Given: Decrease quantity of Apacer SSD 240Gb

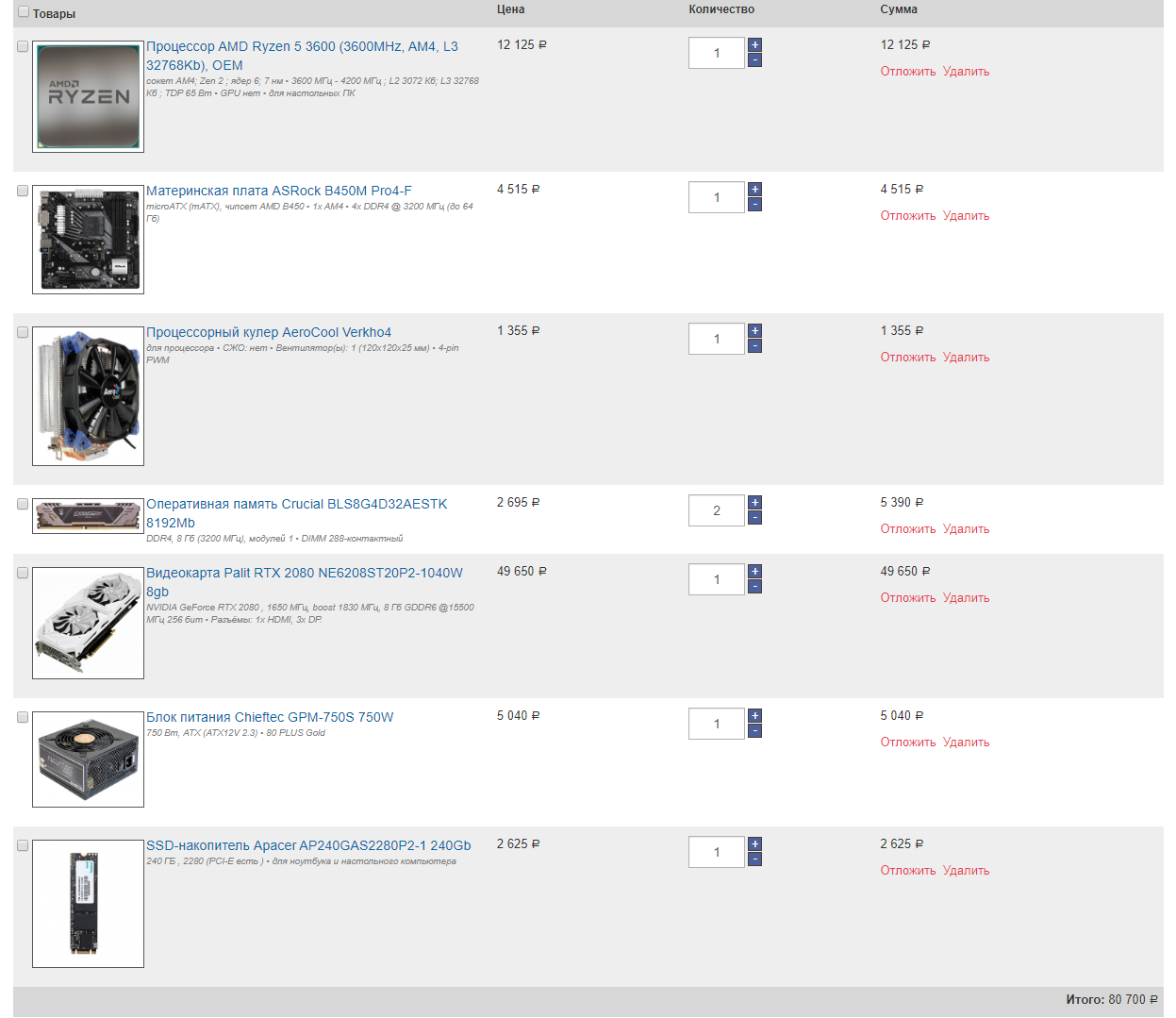Looking at the screenshot, I should pos(754,859).
